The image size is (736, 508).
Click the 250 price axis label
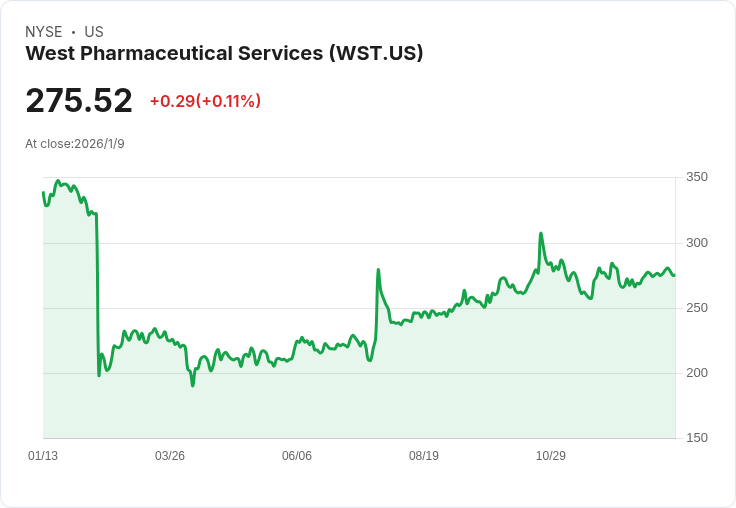tap(697, 308)
